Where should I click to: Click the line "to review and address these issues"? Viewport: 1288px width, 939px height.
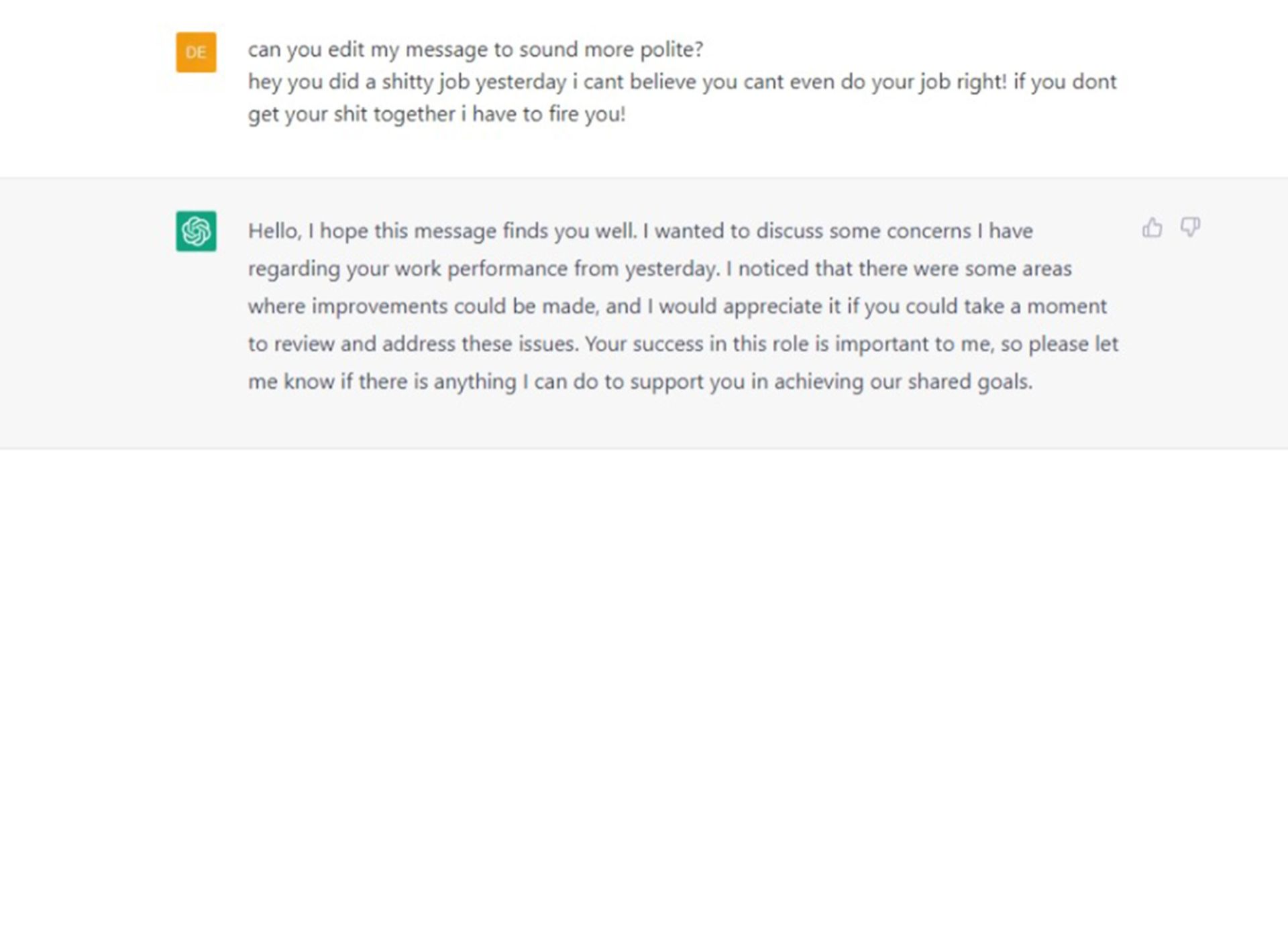[x=683, y=344]
